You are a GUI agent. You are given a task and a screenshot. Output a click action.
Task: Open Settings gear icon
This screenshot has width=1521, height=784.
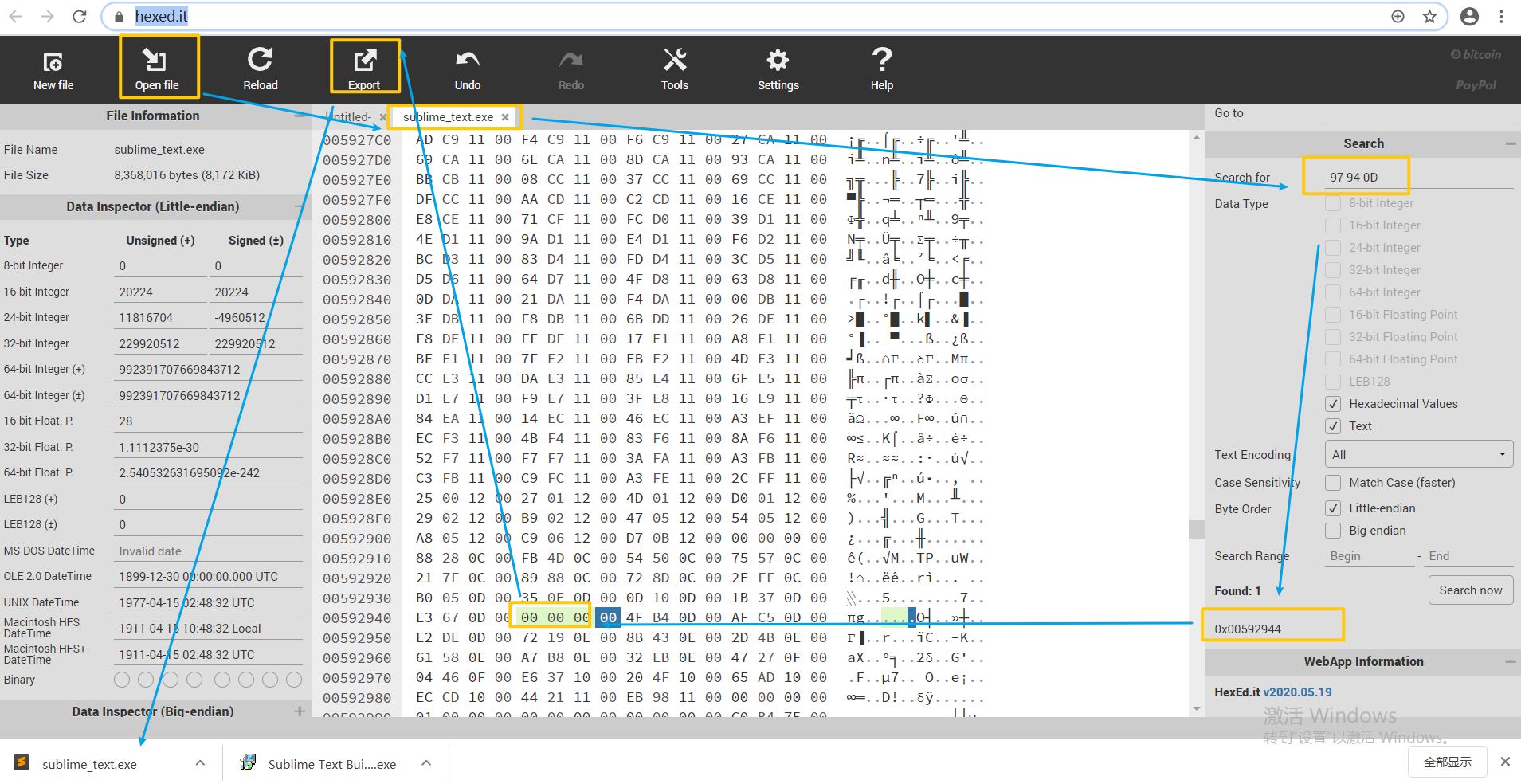point(778,69)
